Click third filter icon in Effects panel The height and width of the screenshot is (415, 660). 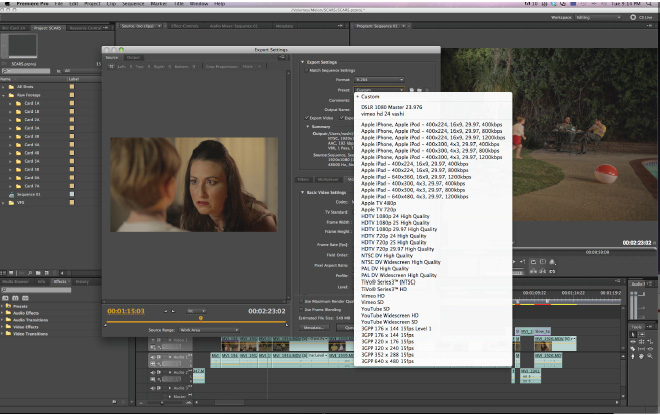tap(25, 298)
